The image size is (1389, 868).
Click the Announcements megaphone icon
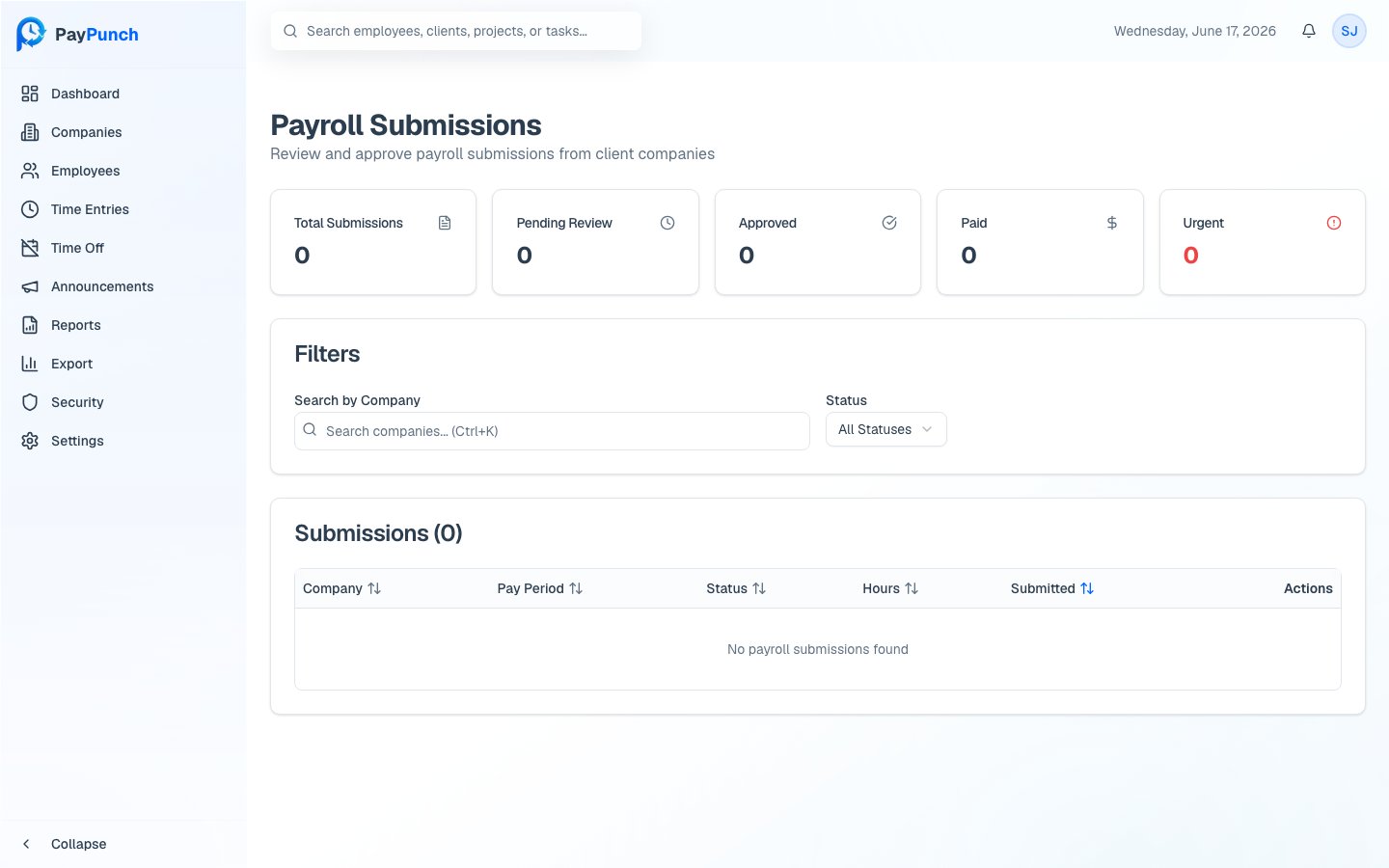click(30, 286)
